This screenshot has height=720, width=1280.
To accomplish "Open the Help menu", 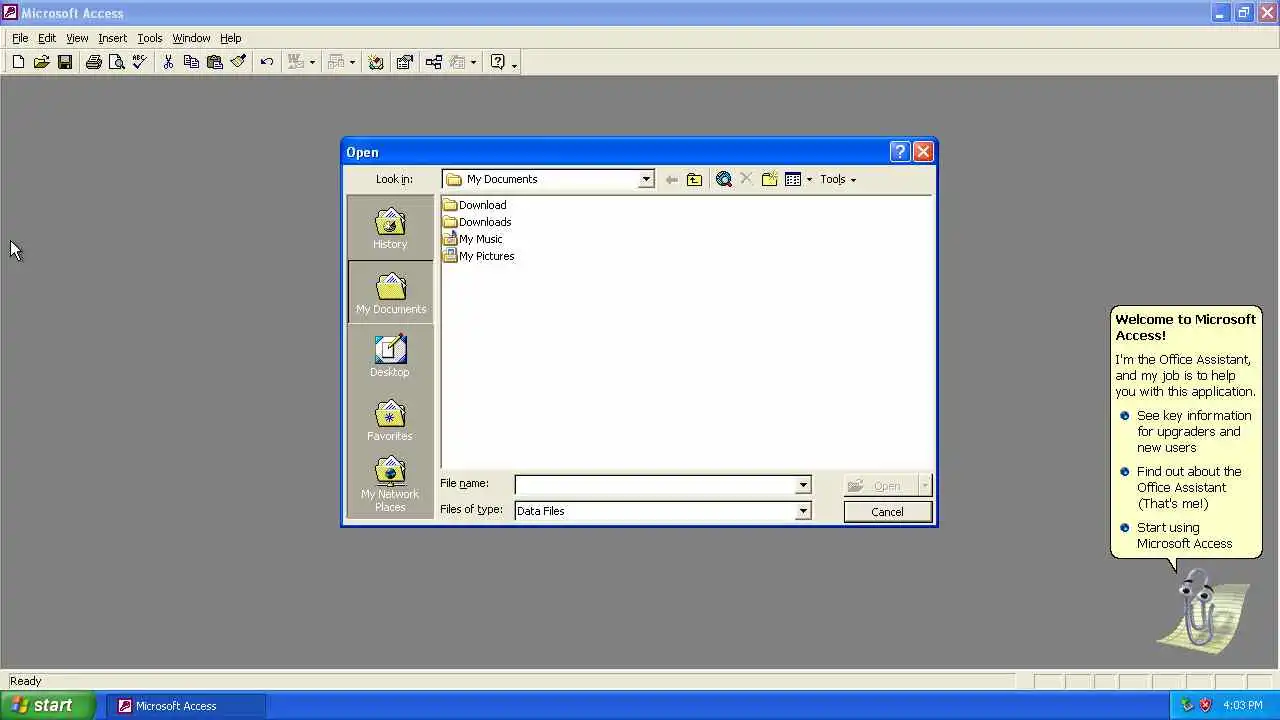I will click(231, 38).
